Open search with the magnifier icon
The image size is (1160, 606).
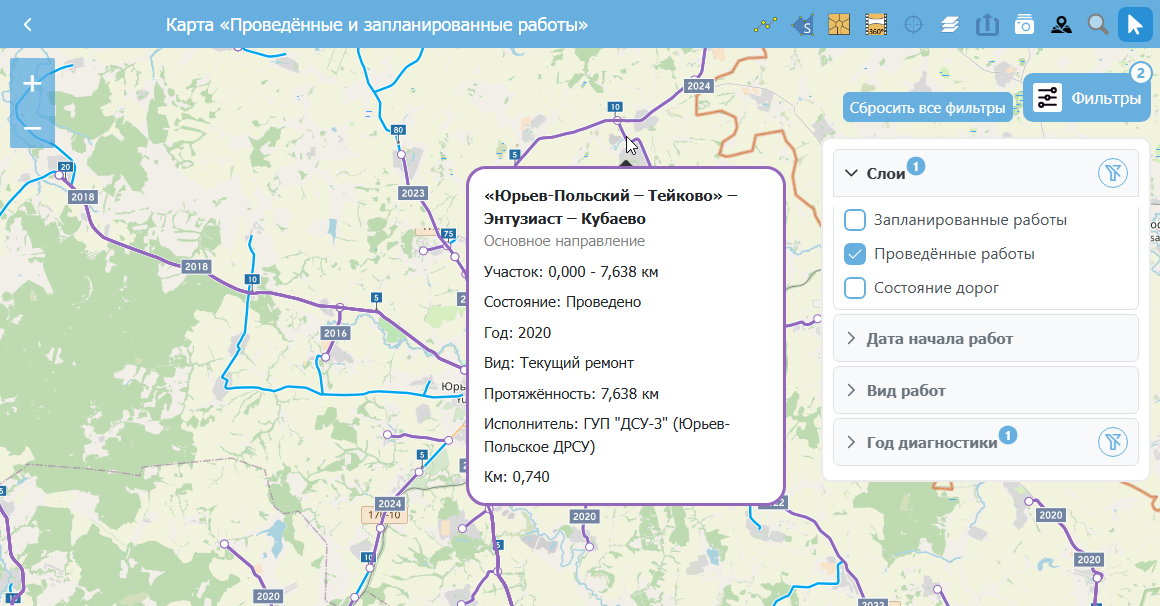tap(1098, 24)
